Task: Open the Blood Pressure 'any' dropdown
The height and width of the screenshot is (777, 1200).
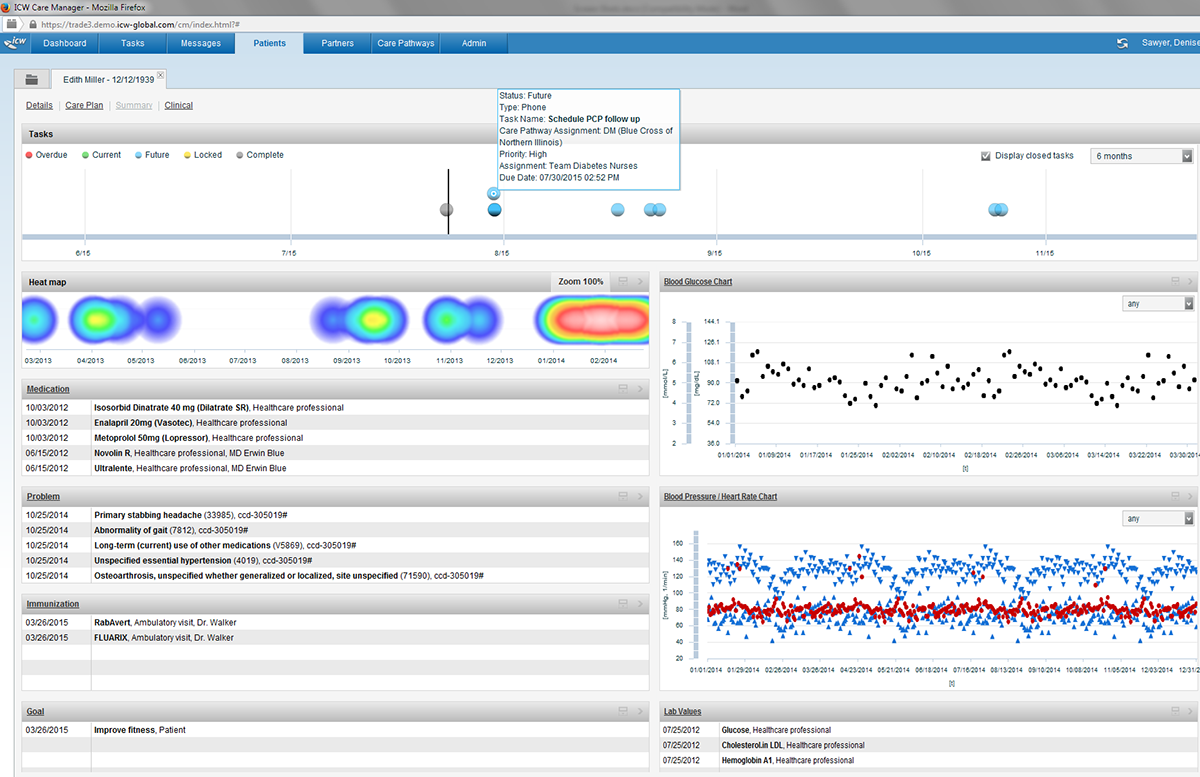Action: point(1158,519)
